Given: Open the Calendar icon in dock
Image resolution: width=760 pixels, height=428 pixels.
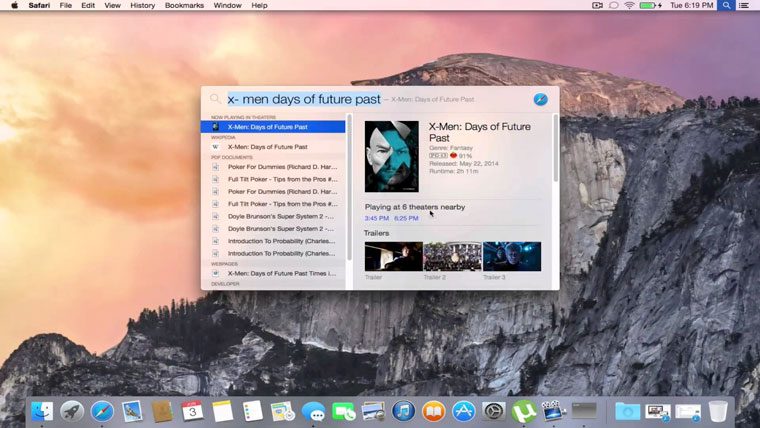Looking at the screenshot, I should tap(192, 410).
